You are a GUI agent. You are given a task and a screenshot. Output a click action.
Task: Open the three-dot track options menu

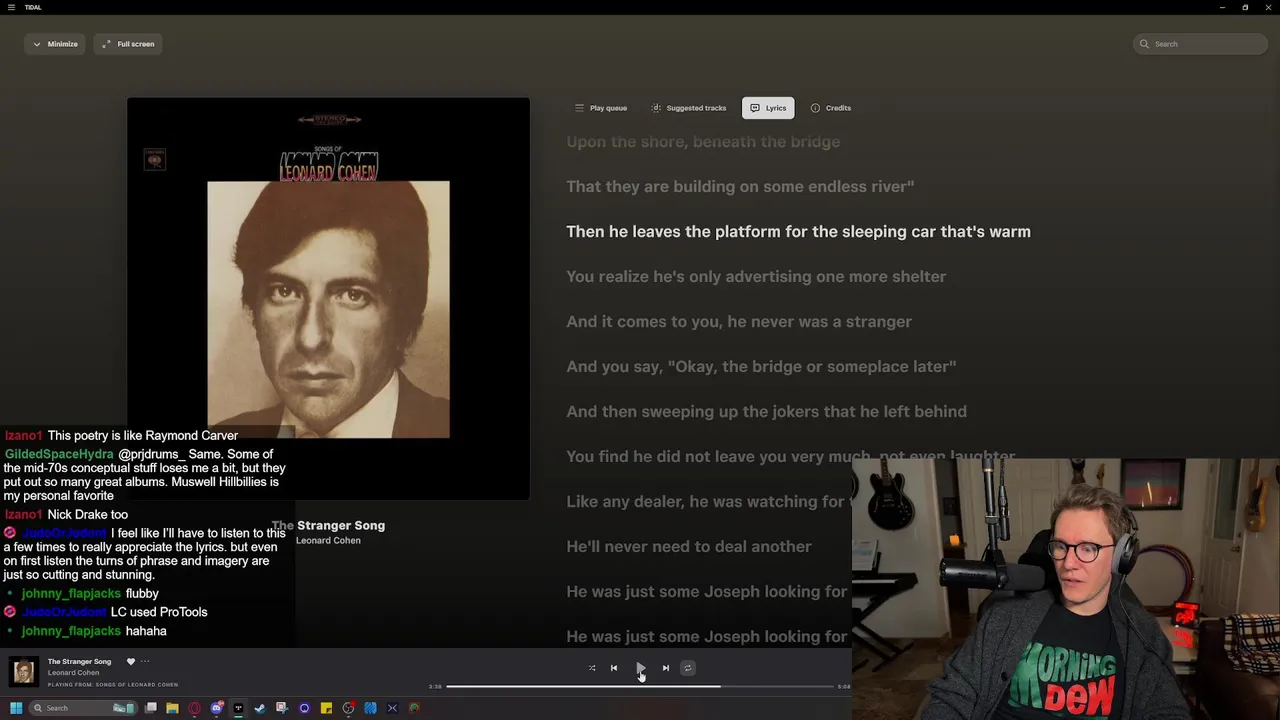[x=145, y=661]
